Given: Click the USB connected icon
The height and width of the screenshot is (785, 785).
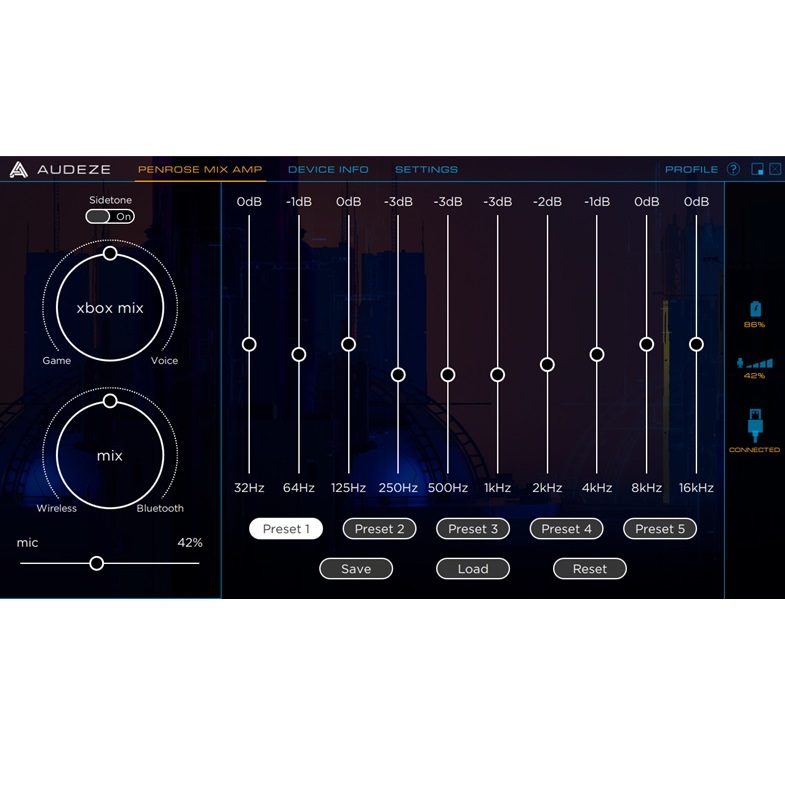Looking at the screenshot, I should 755,425.
